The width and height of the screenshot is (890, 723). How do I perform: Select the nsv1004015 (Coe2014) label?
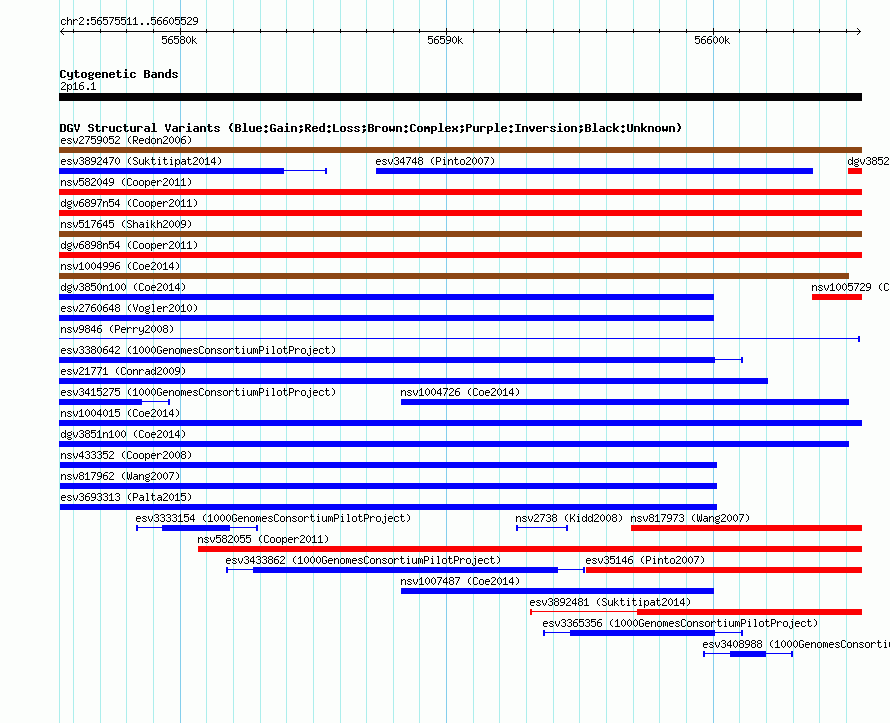tap(120, 413)
